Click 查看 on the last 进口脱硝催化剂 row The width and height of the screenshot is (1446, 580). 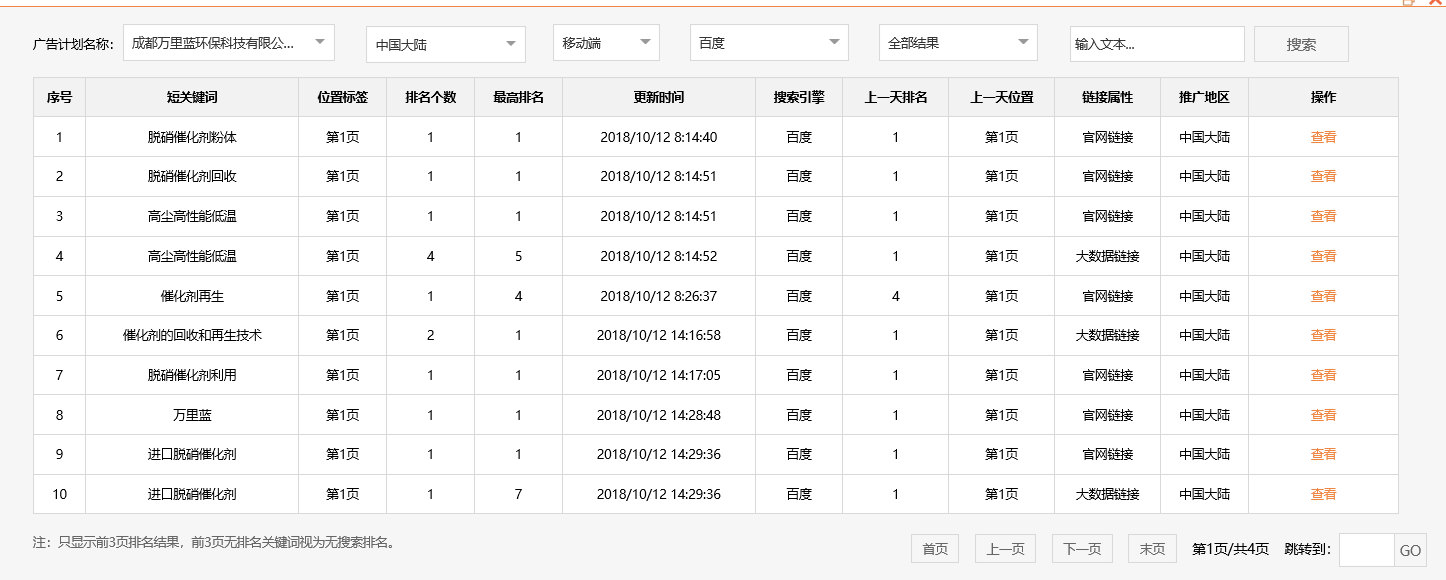pos(1322,493)
